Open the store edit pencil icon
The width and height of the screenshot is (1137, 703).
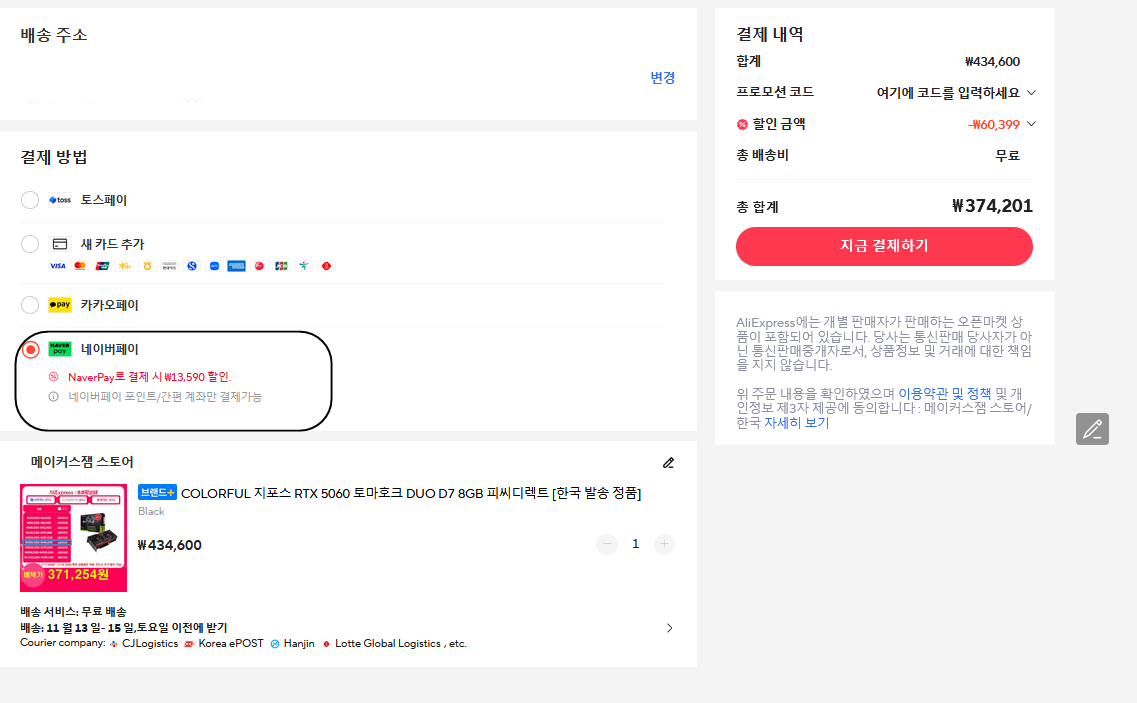click(x=668, y=463)
